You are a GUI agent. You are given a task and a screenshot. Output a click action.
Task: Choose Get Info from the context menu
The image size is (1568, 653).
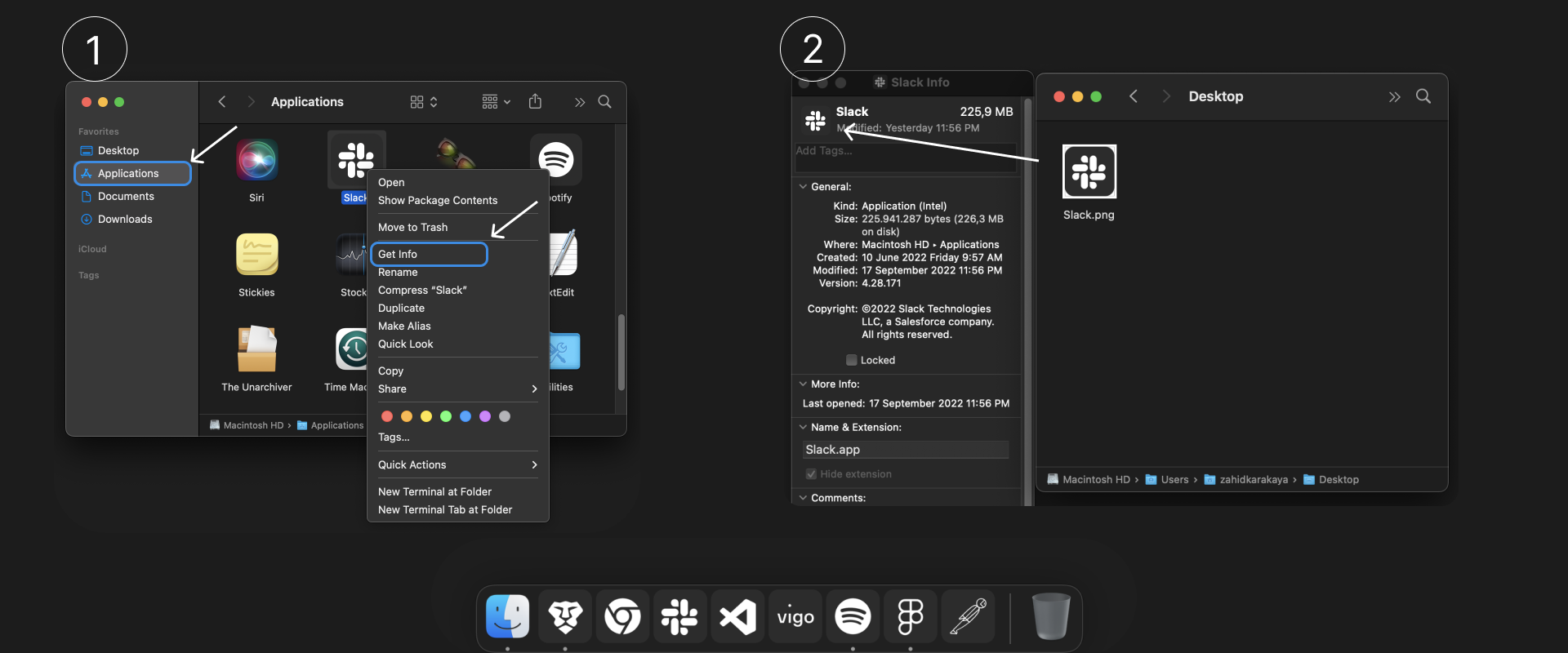coord(429,255)
